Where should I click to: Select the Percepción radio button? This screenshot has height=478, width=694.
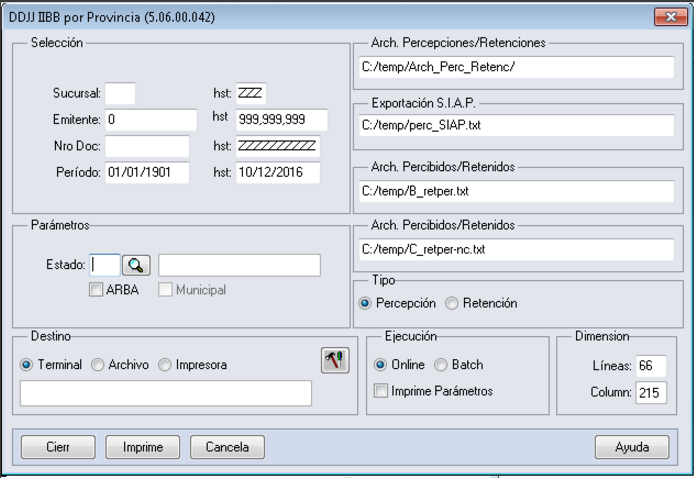366,303
